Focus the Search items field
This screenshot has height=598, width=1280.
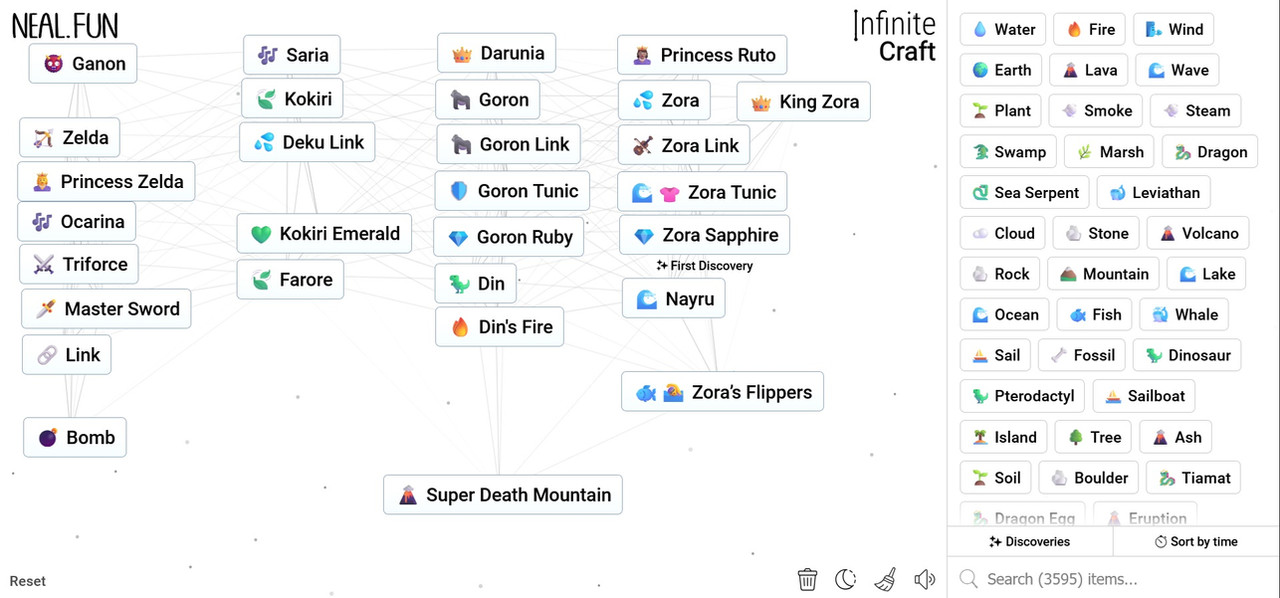(1113, 578)
